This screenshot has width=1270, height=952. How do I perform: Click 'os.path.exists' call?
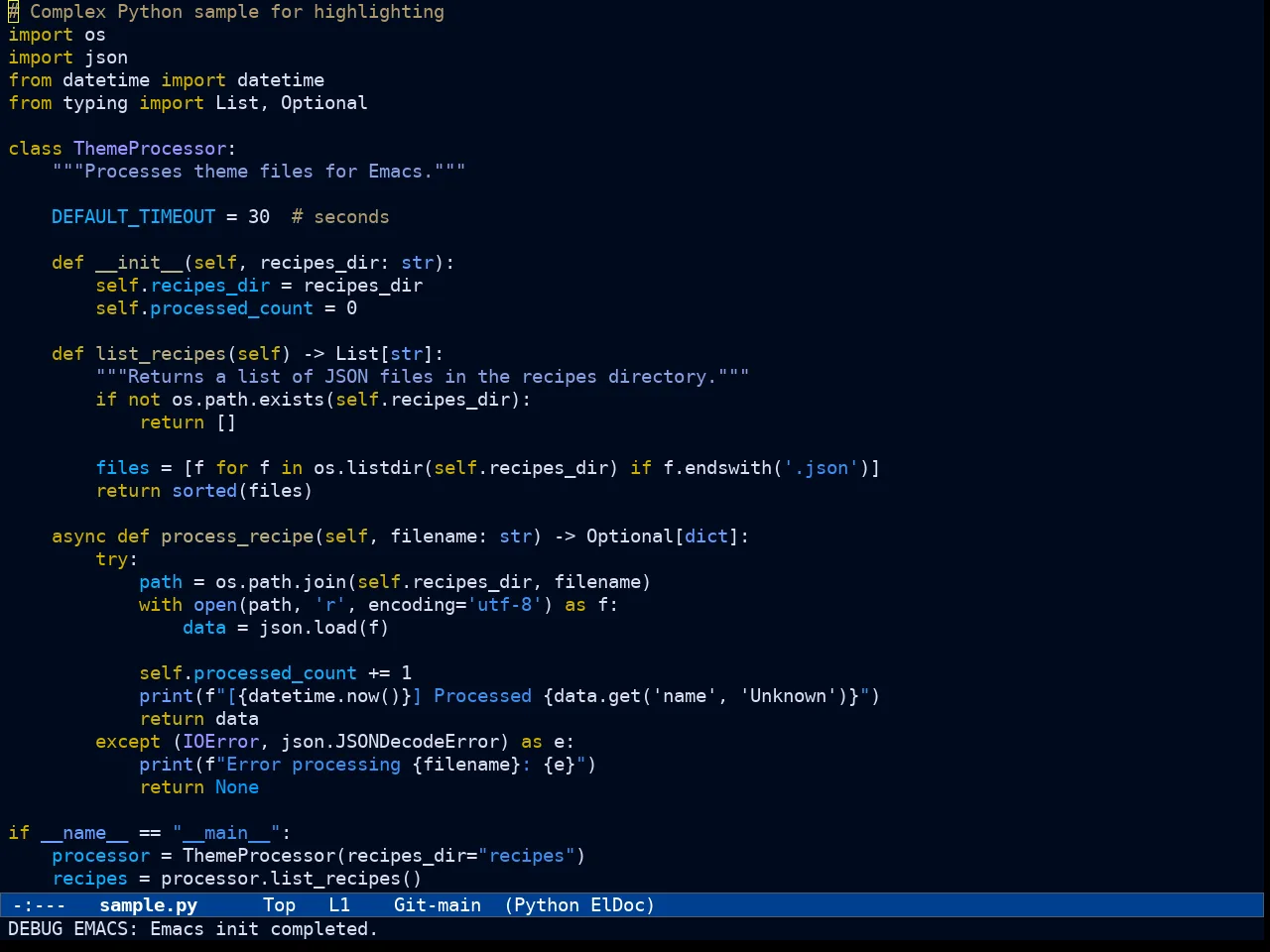coord(248,400)
